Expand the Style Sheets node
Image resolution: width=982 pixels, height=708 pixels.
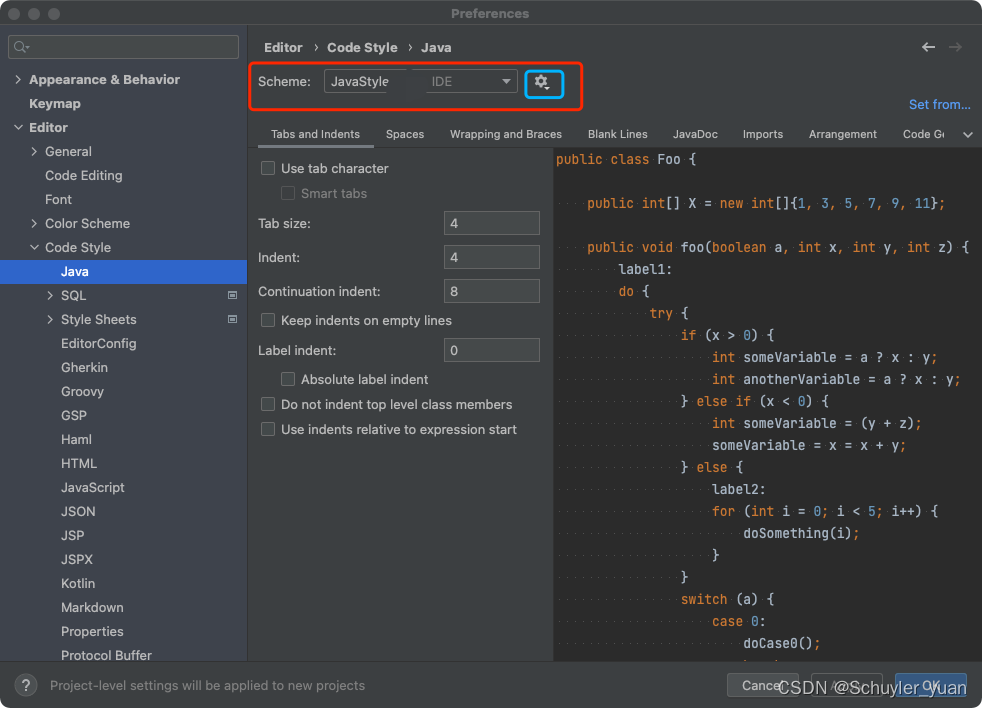[50, 320]
